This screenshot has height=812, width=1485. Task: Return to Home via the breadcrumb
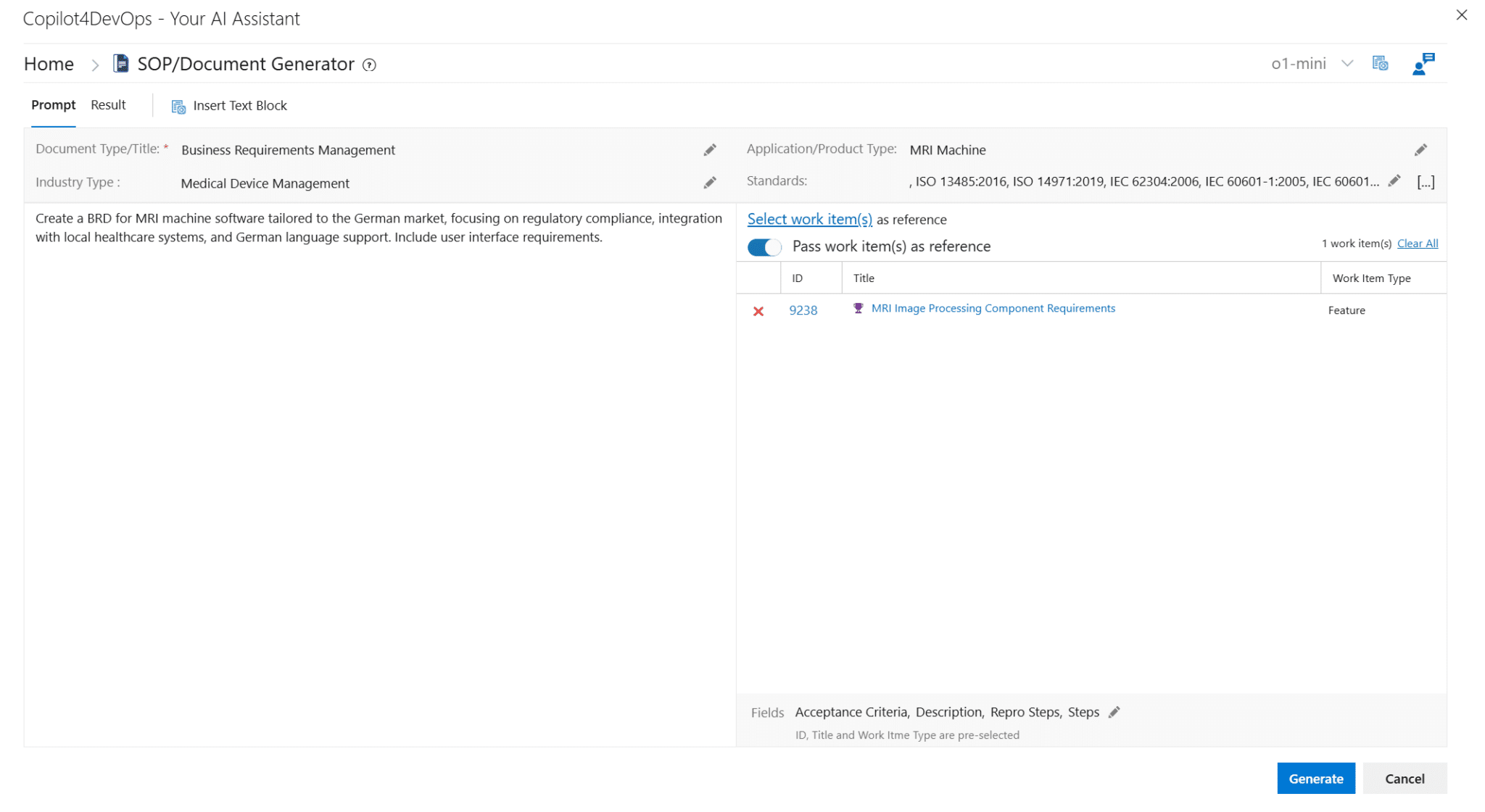pyautogui.click(x=49, y=64)
